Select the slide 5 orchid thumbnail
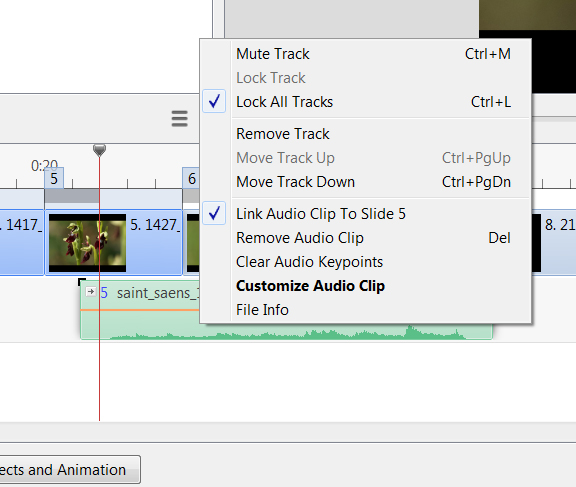This screenshot has width=576, height=487. point(87,243)
